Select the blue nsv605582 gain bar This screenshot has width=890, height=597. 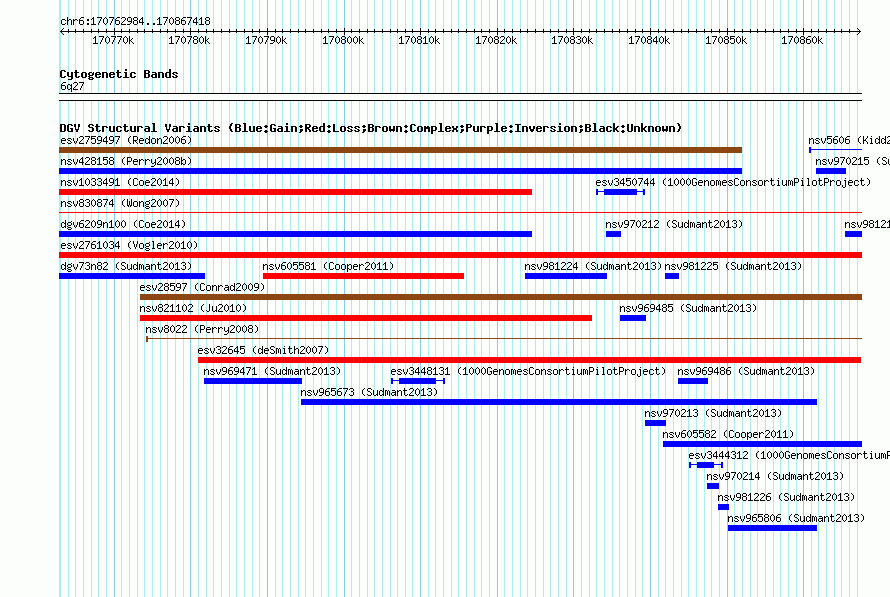coord(762,444)
